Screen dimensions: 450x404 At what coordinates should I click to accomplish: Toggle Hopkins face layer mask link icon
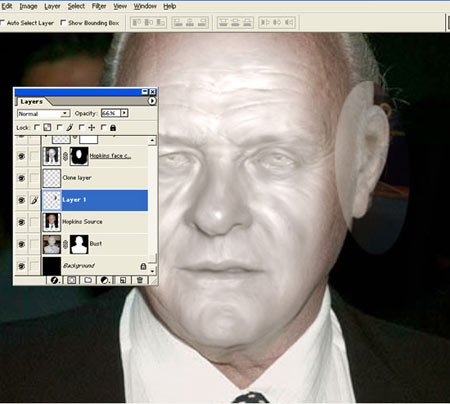point(66,156)
